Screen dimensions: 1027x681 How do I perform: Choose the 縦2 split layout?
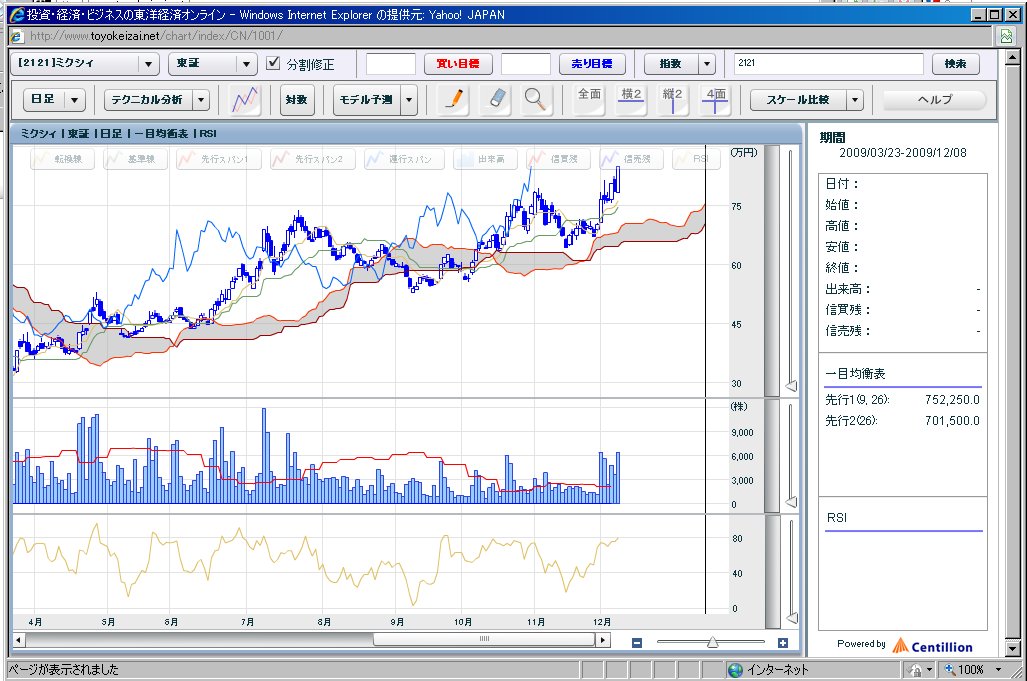[x=672, y=98]
